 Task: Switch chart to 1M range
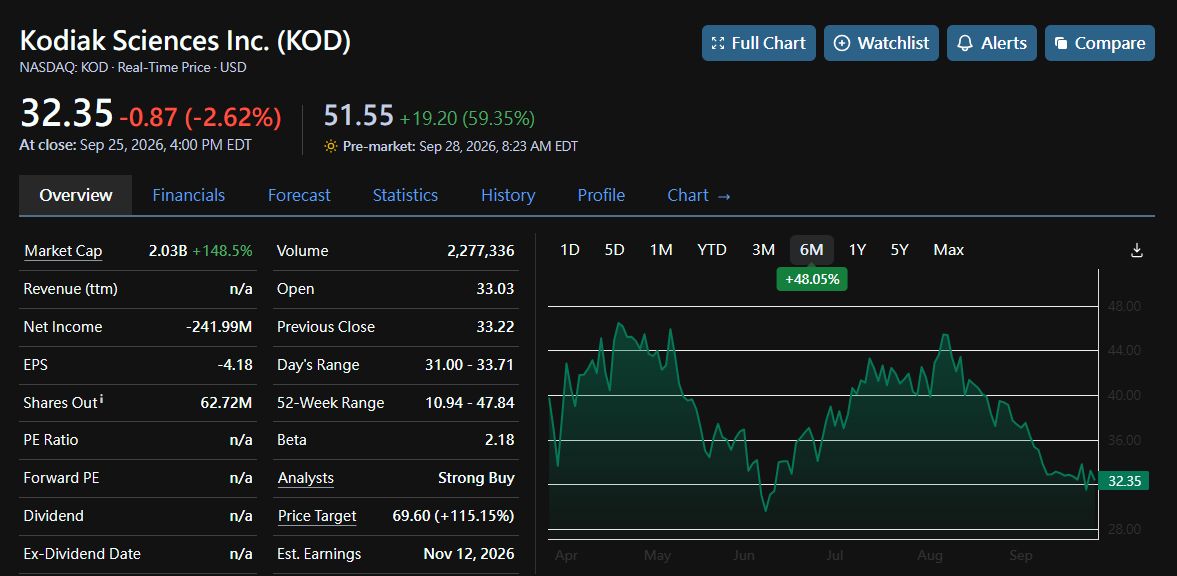pos(661,249)
